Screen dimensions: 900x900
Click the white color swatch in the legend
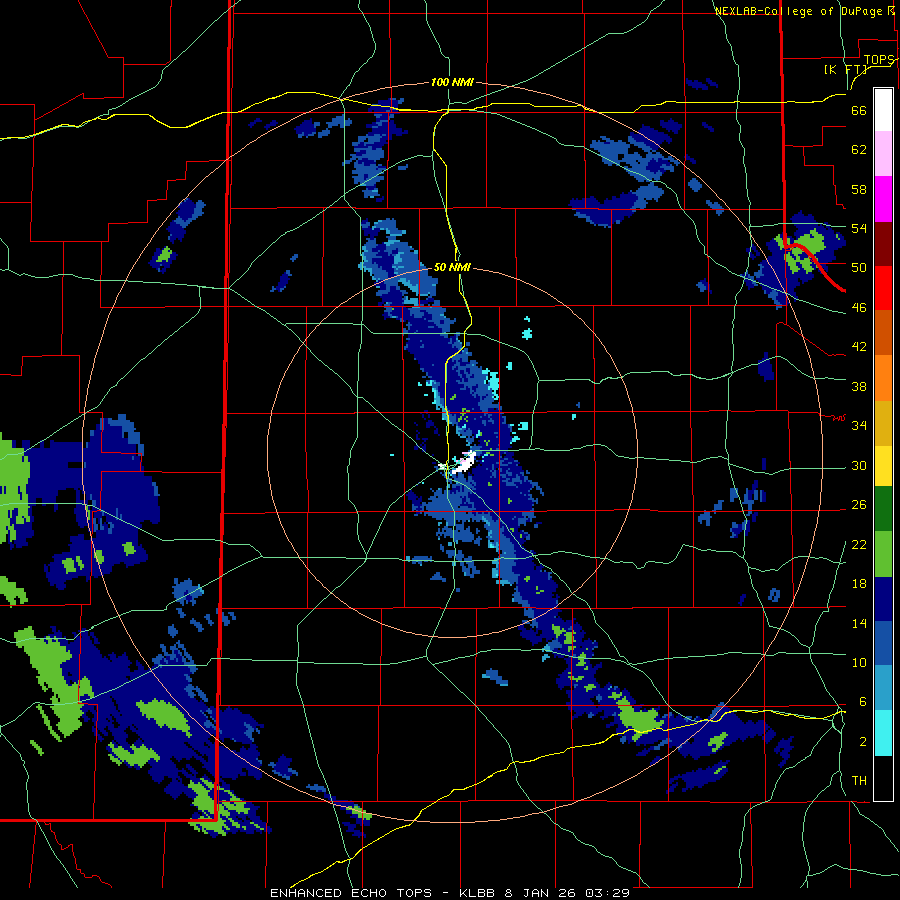click(x=883, y=110)
